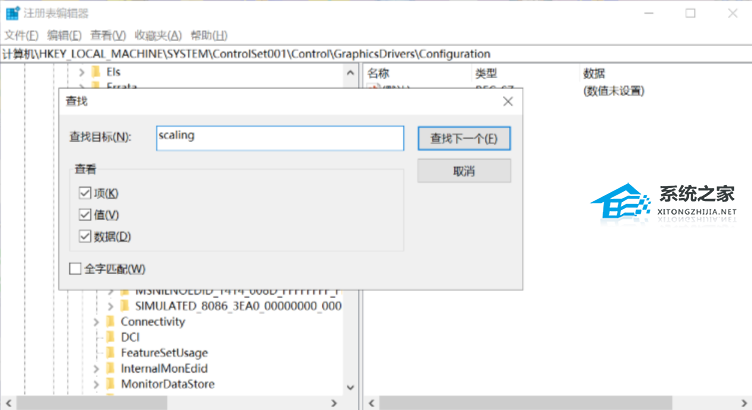Enable the 全字匹配(W) checkbox
The image size is (752, 410).
(75, 269)
